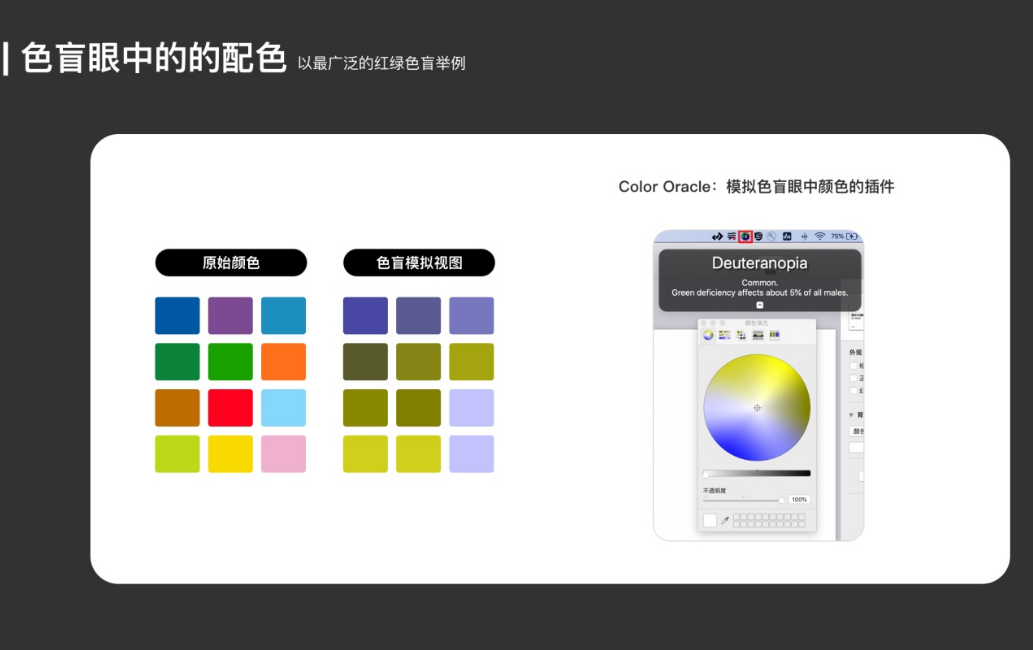
Task: Click the saved swatch grid in the color panel
Action: [x=769, y=520]
